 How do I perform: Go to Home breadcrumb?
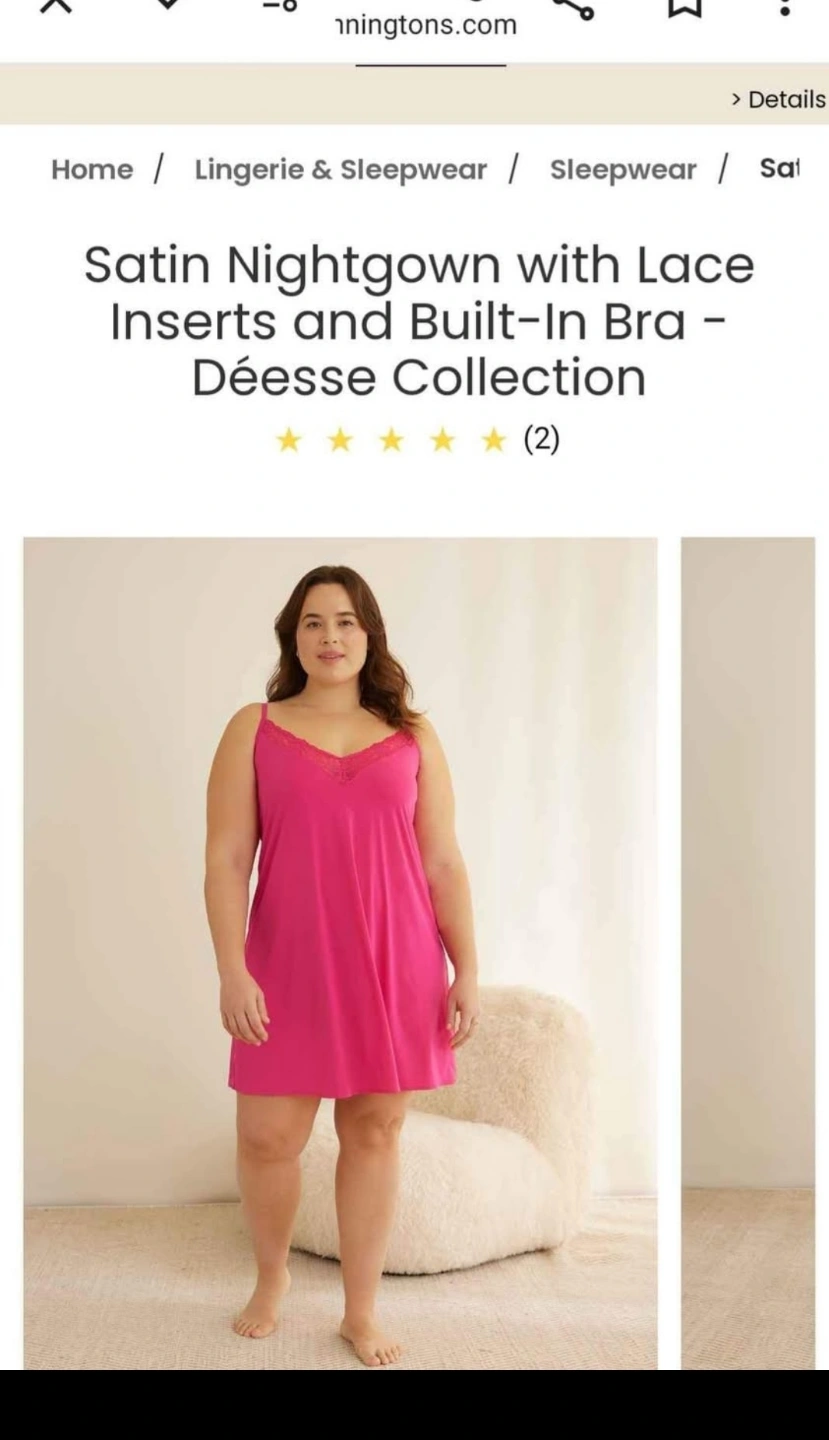92,169
